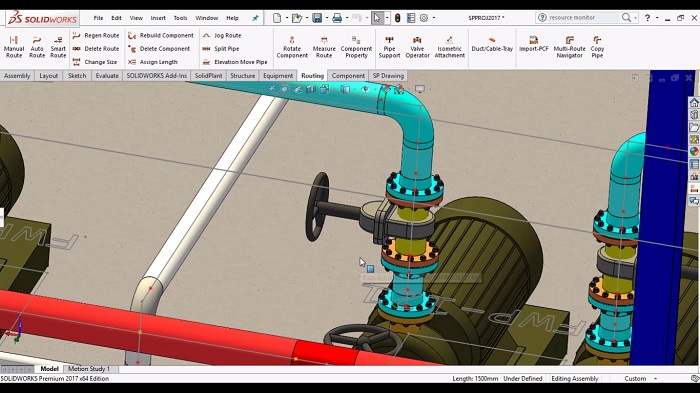Select the Manual Route tool

[x=14, y=47]
